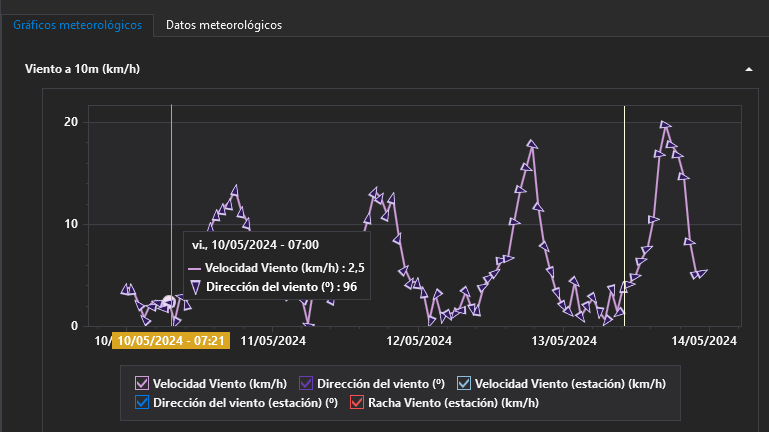
Task: Click the highest wind direction marker near 20 km/h
Action: point(665,125)
